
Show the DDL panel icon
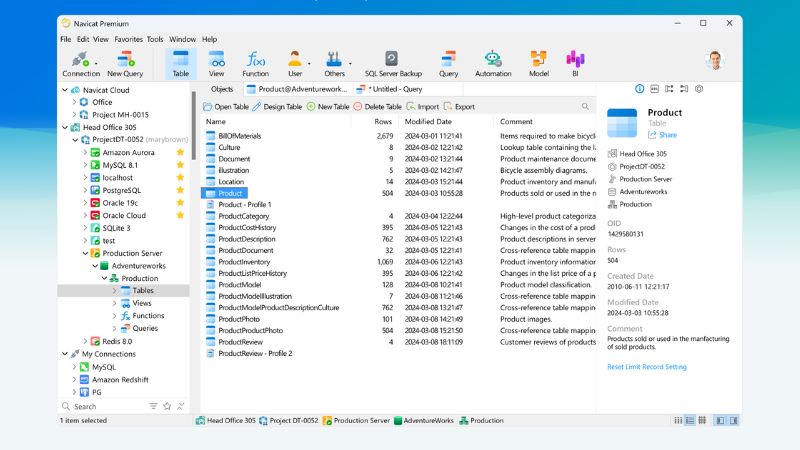click(x=655, y=89)
